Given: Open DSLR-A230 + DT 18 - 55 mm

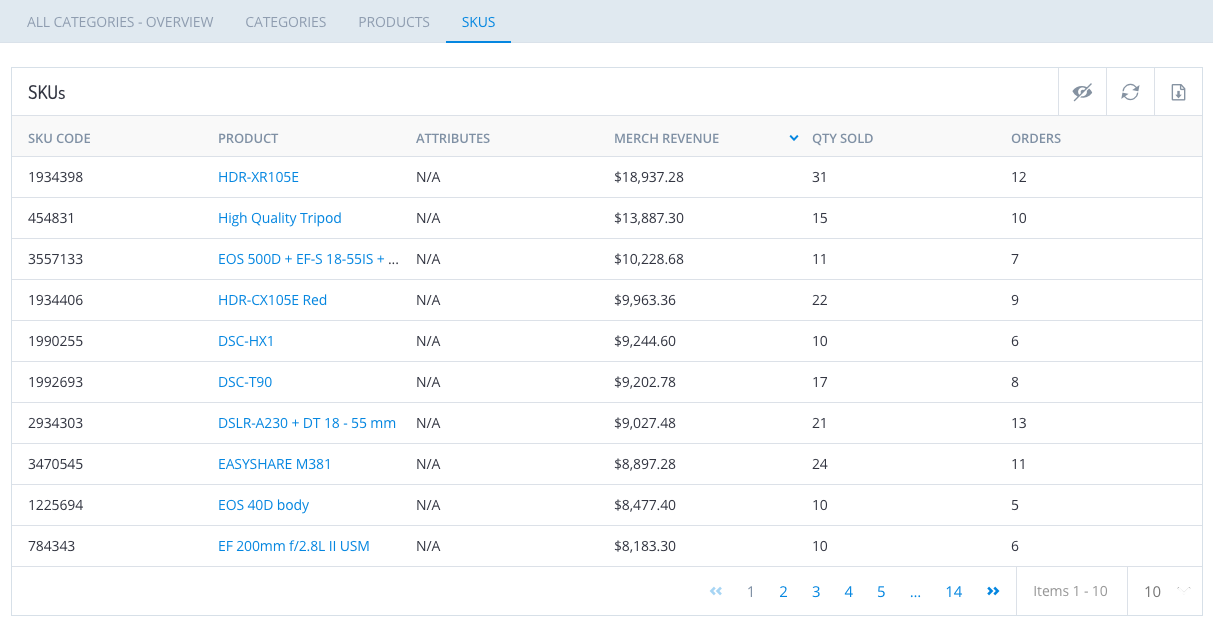Looking at the screenshot, I should pyautogui.click(x=307, y=423).
